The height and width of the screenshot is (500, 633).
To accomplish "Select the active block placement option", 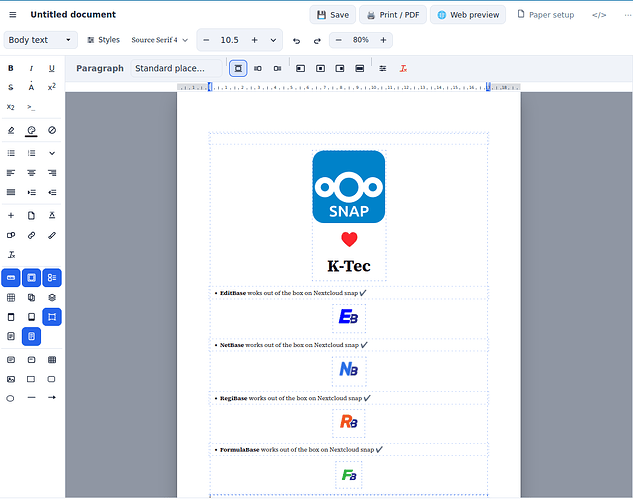I will click(x=238, y=68).
